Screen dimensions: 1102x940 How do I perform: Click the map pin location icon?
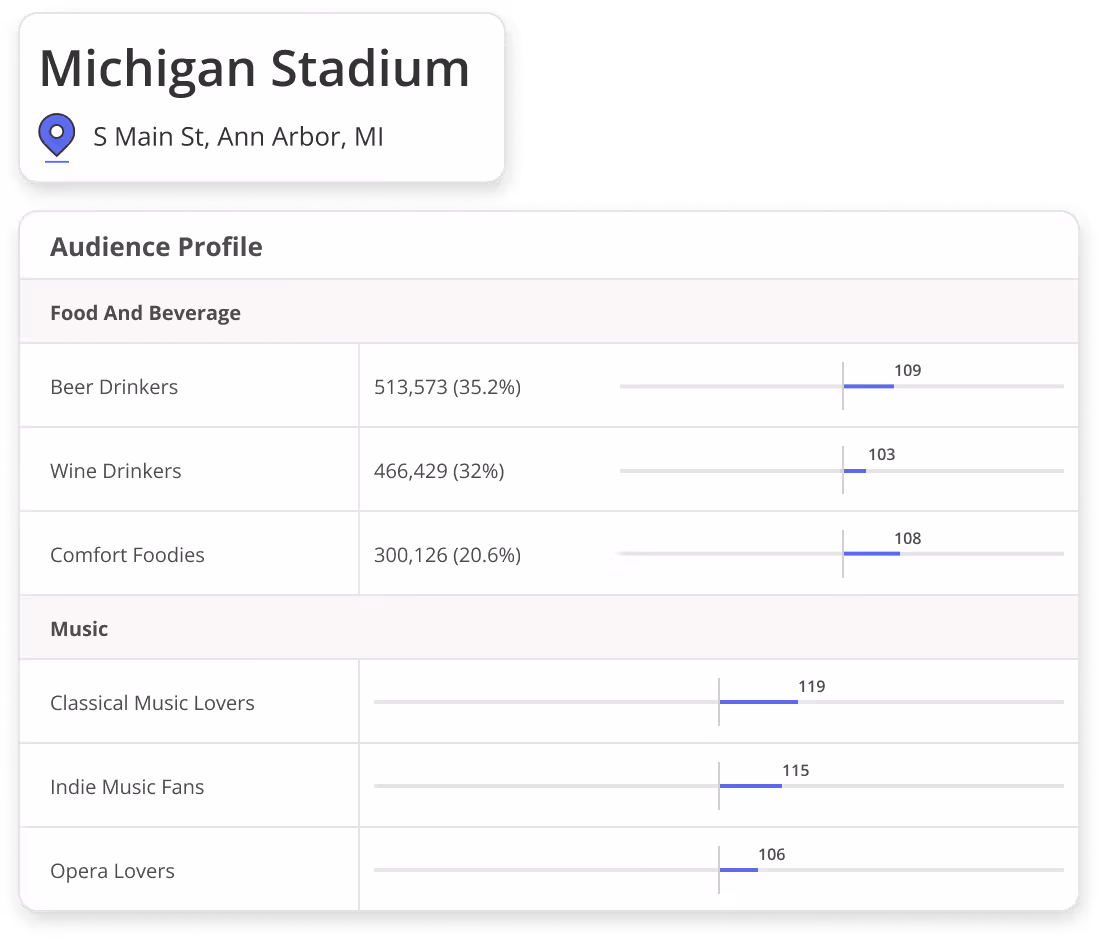tap(55, 135)
